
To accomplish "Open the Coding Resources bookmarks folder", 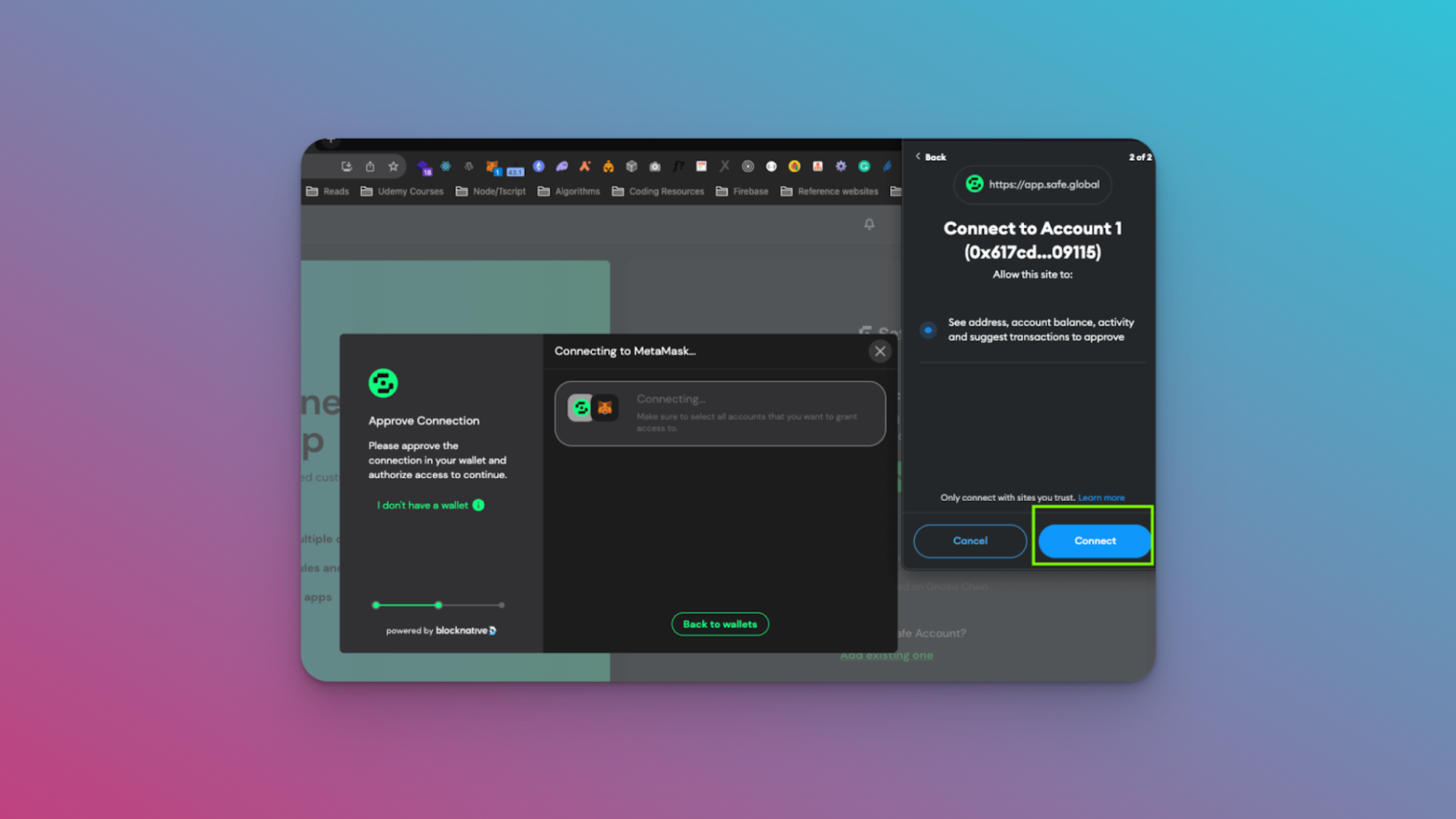I will [658, 191].
